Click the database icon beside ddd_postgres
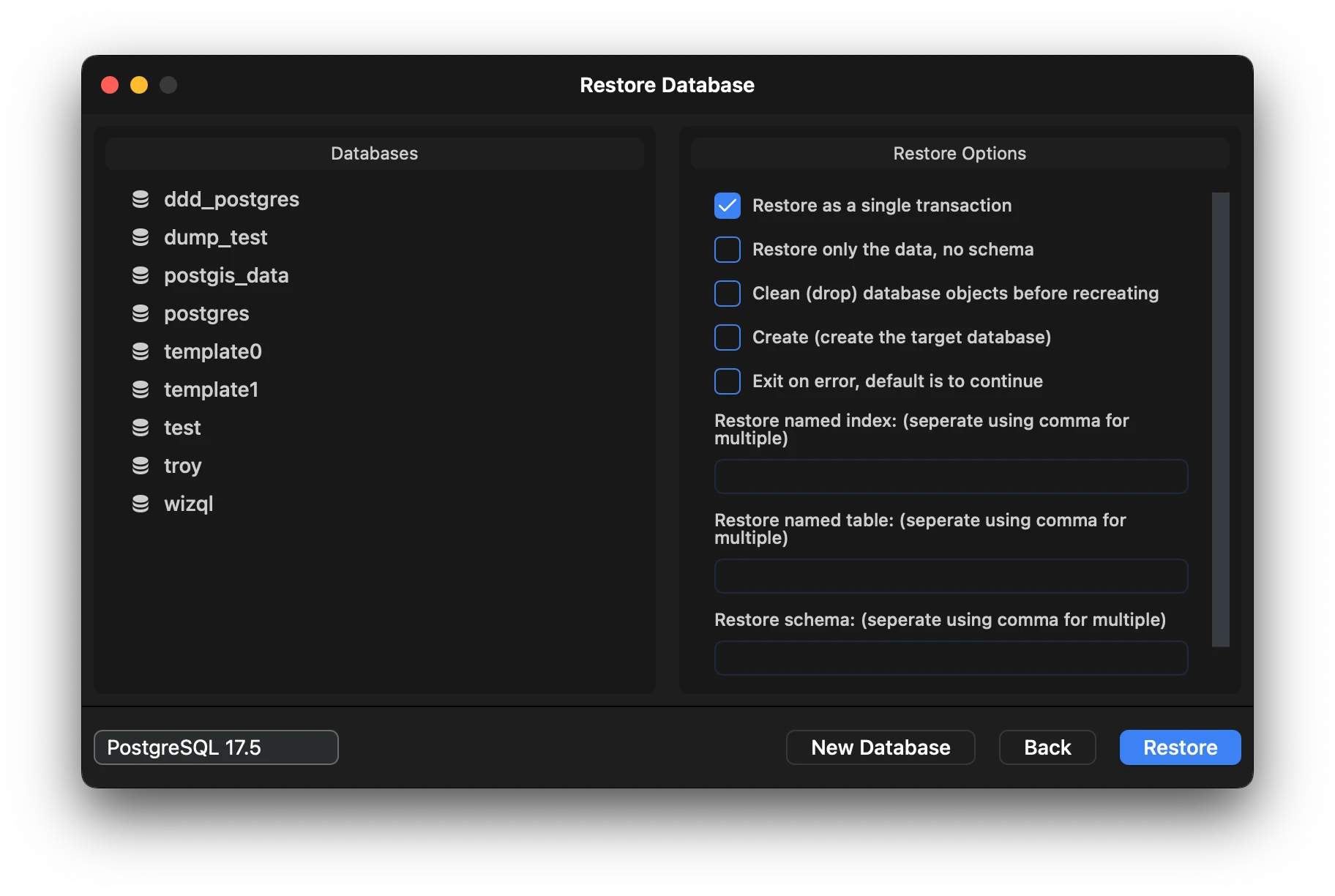This screenshot has width=1335, height=896. pos(141,198)
